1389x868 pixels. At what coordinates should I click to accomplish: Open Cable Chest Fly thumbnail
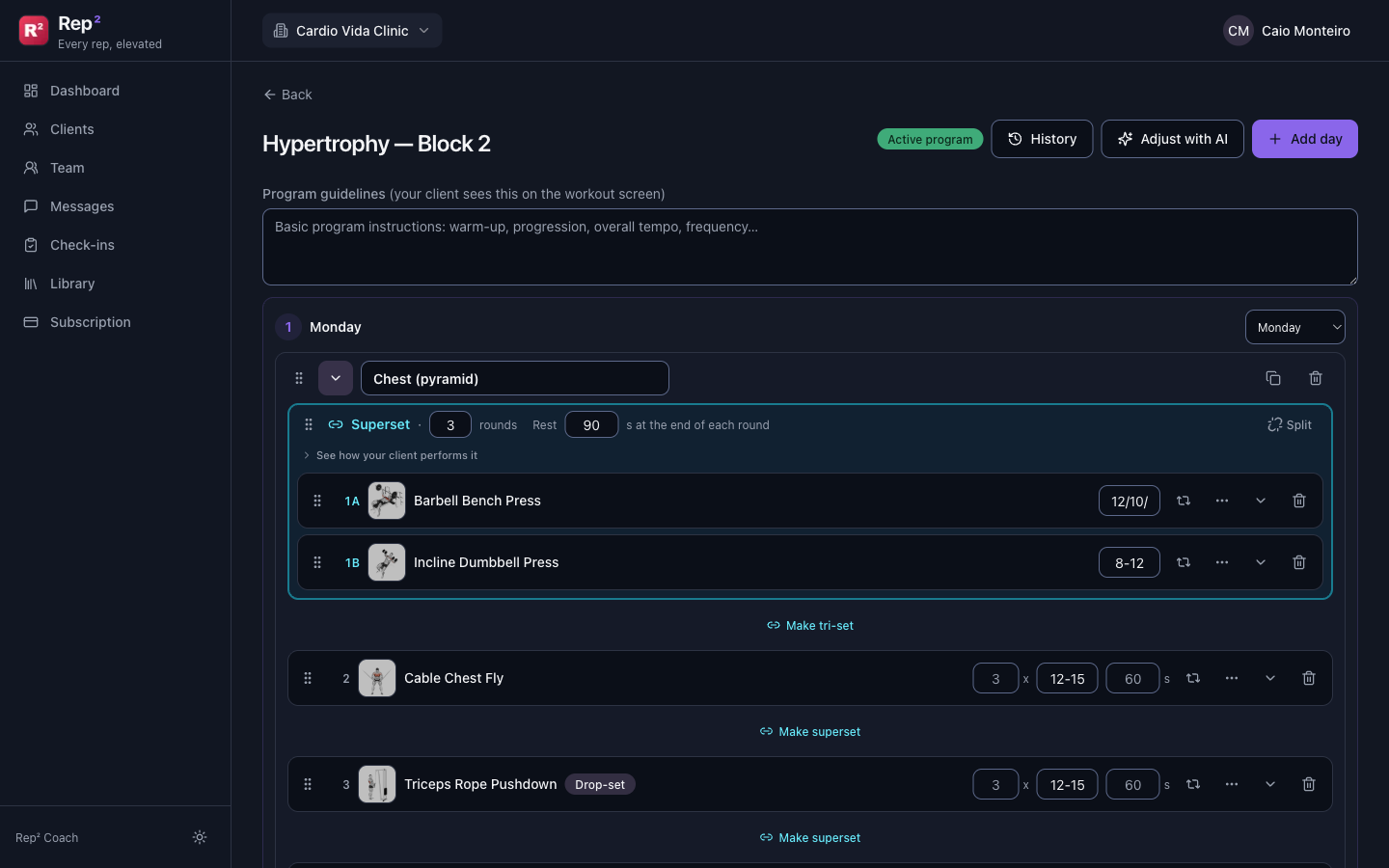click(377, 678)
